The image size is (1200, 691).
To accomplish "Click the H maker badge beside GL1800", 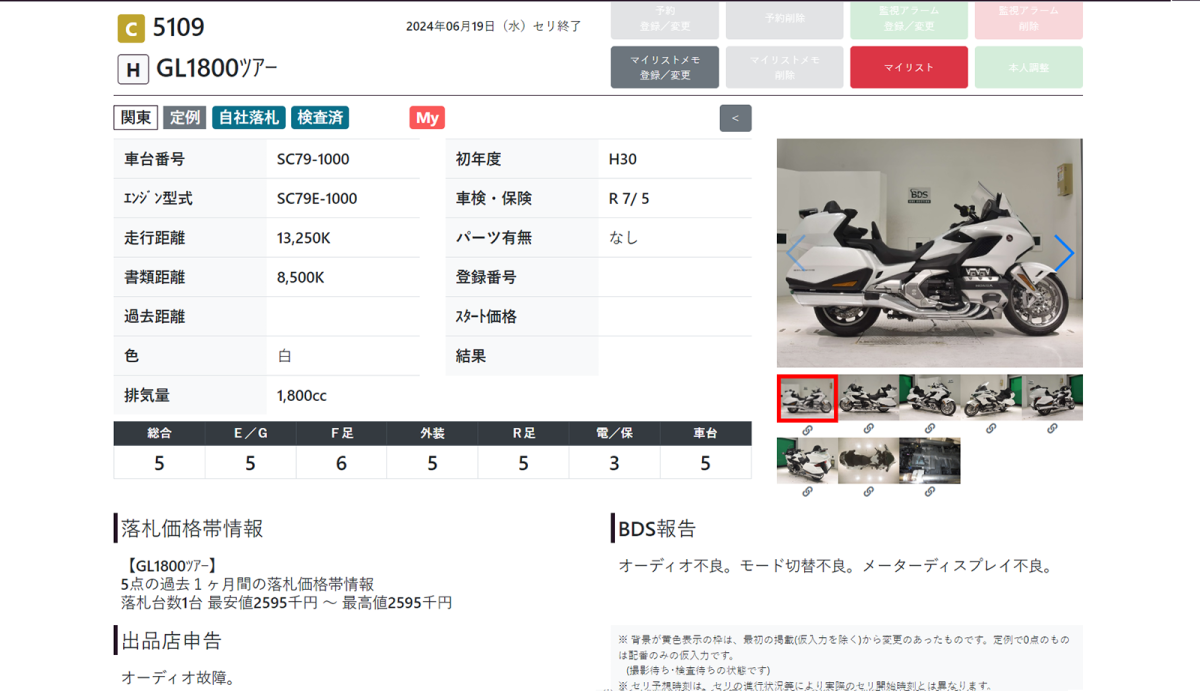I will pos(133,69).
